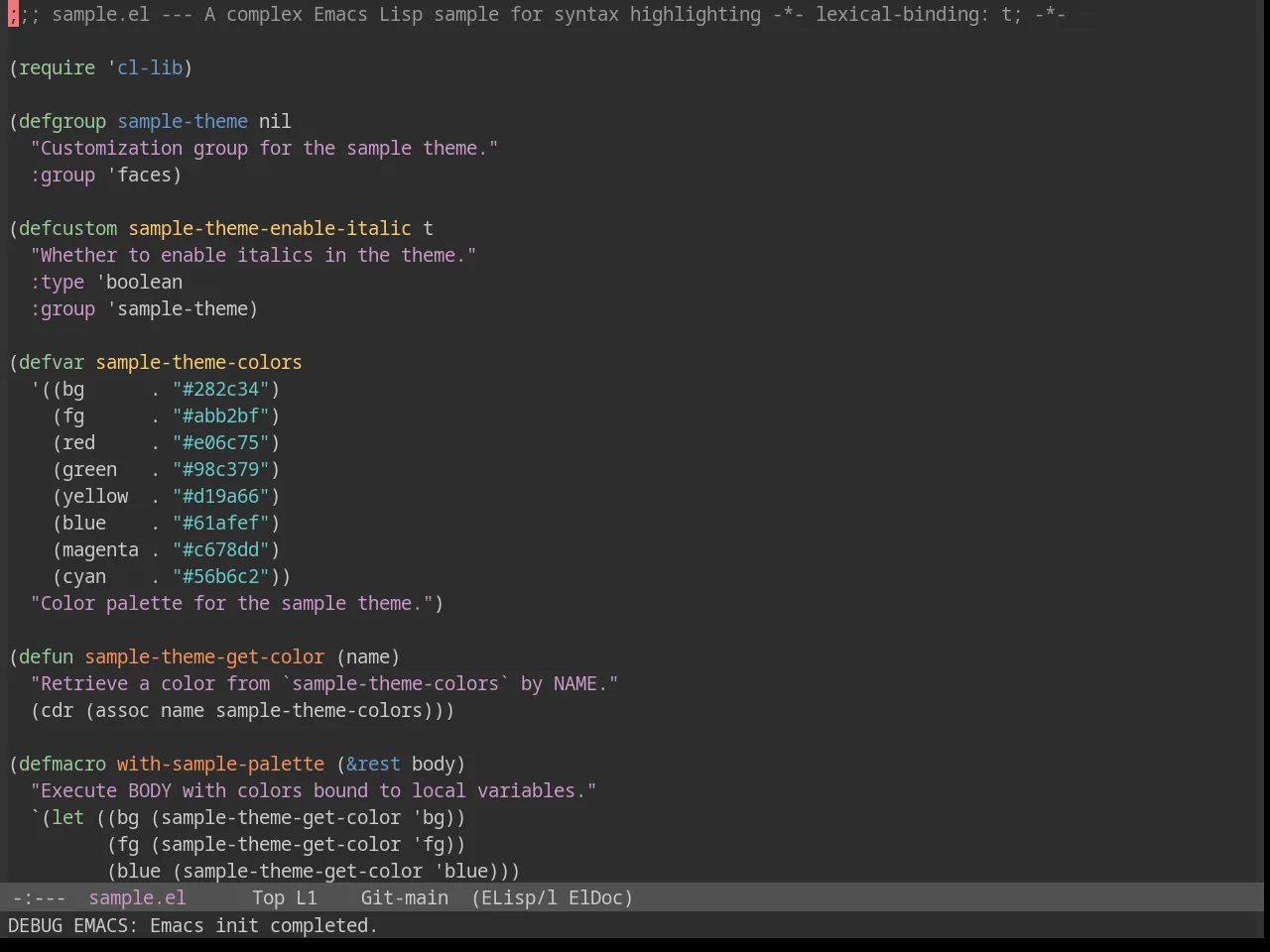Click 'sample-theme' after defgroup
Screen dimensions: 1270x952
pyautogui.click(x=183, y=121)
